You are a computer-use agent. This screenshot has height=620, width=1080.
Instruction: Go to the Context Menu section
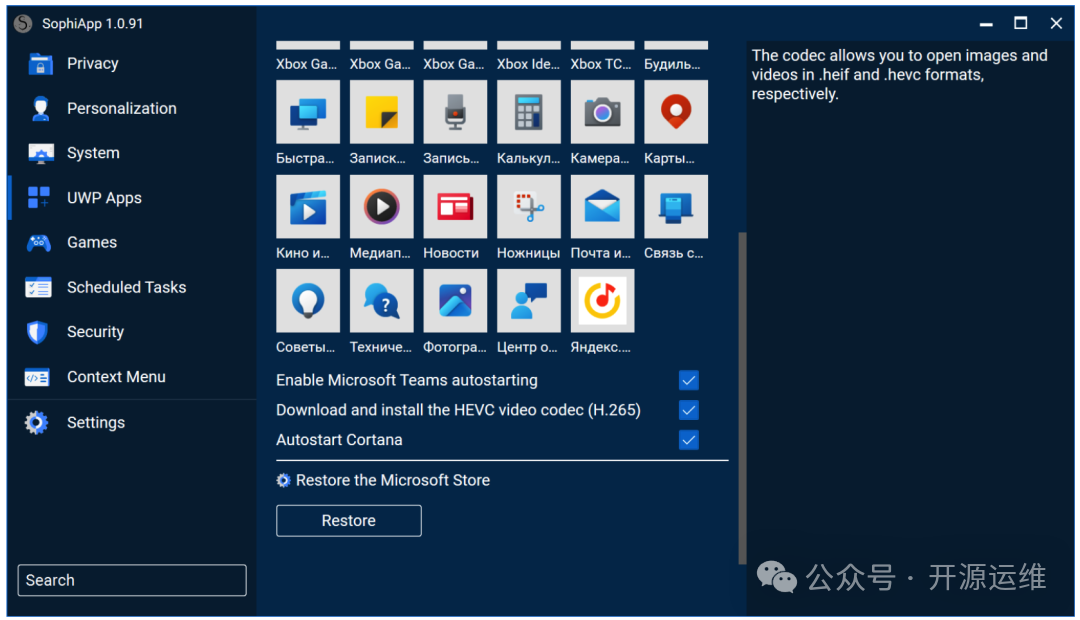[x=116, y=377]
